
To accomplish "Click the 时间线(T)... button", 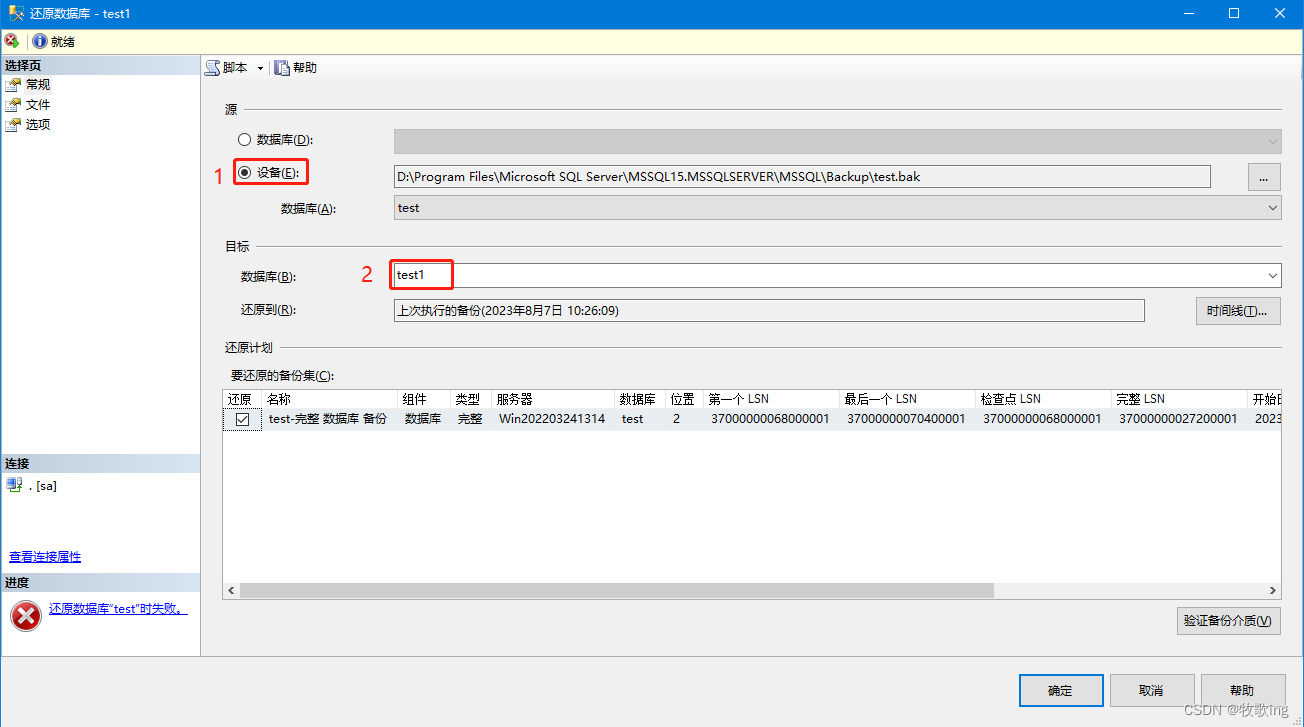I will pos(1238,311).
